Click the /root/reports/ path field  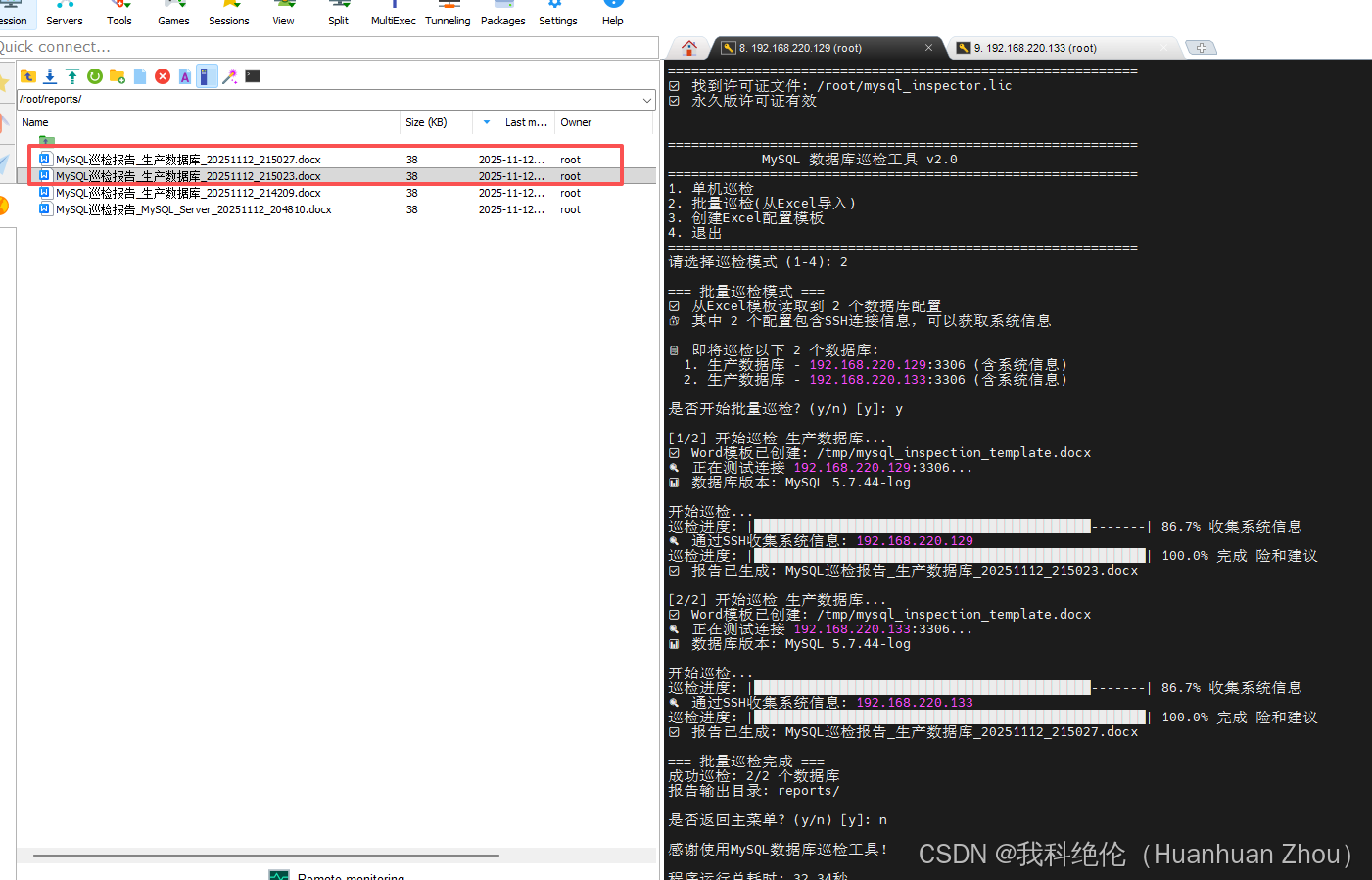(328, 99)
